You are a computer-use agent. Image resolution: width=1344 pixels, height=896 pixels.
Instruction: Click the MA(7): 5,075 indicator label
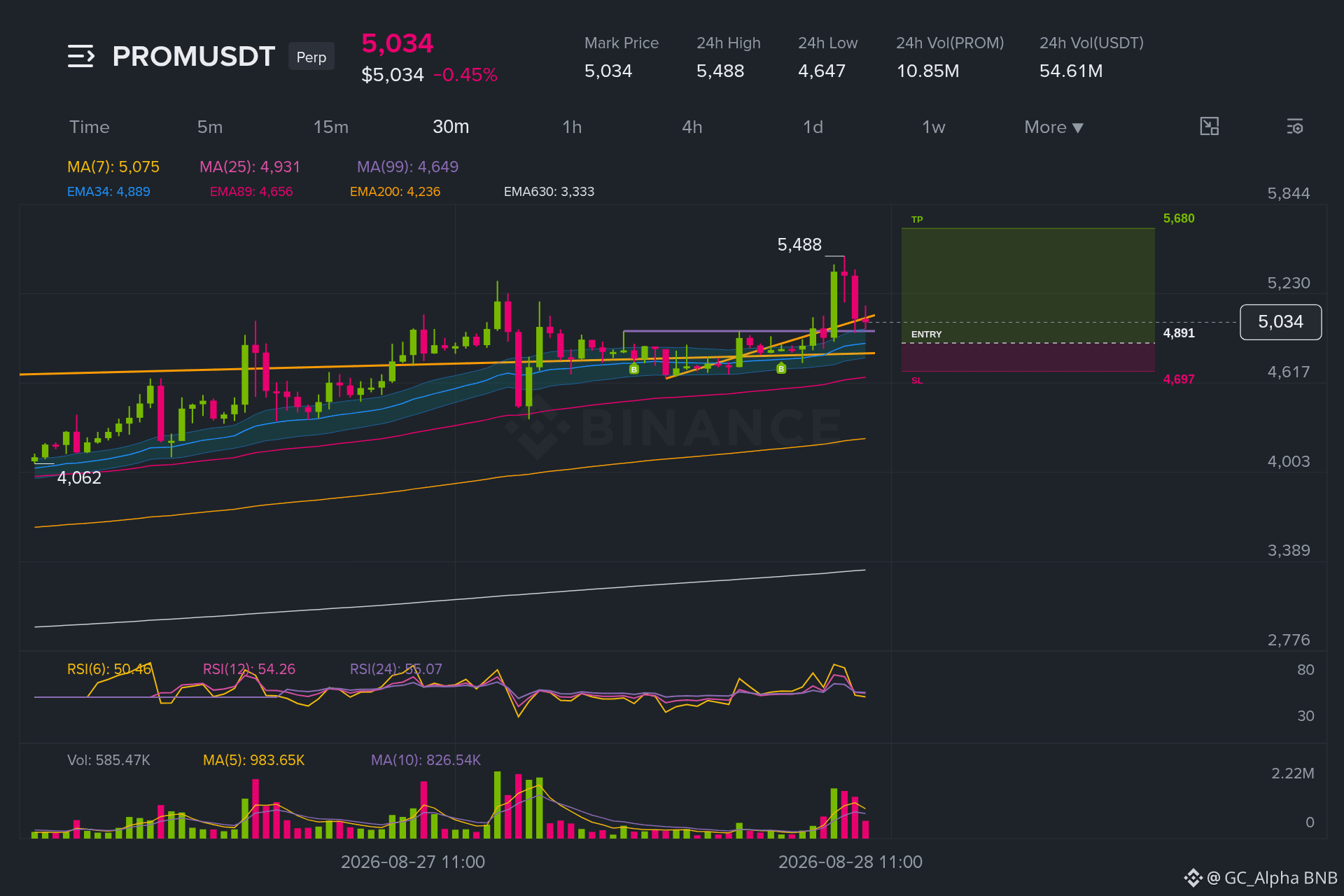(113, 167)
